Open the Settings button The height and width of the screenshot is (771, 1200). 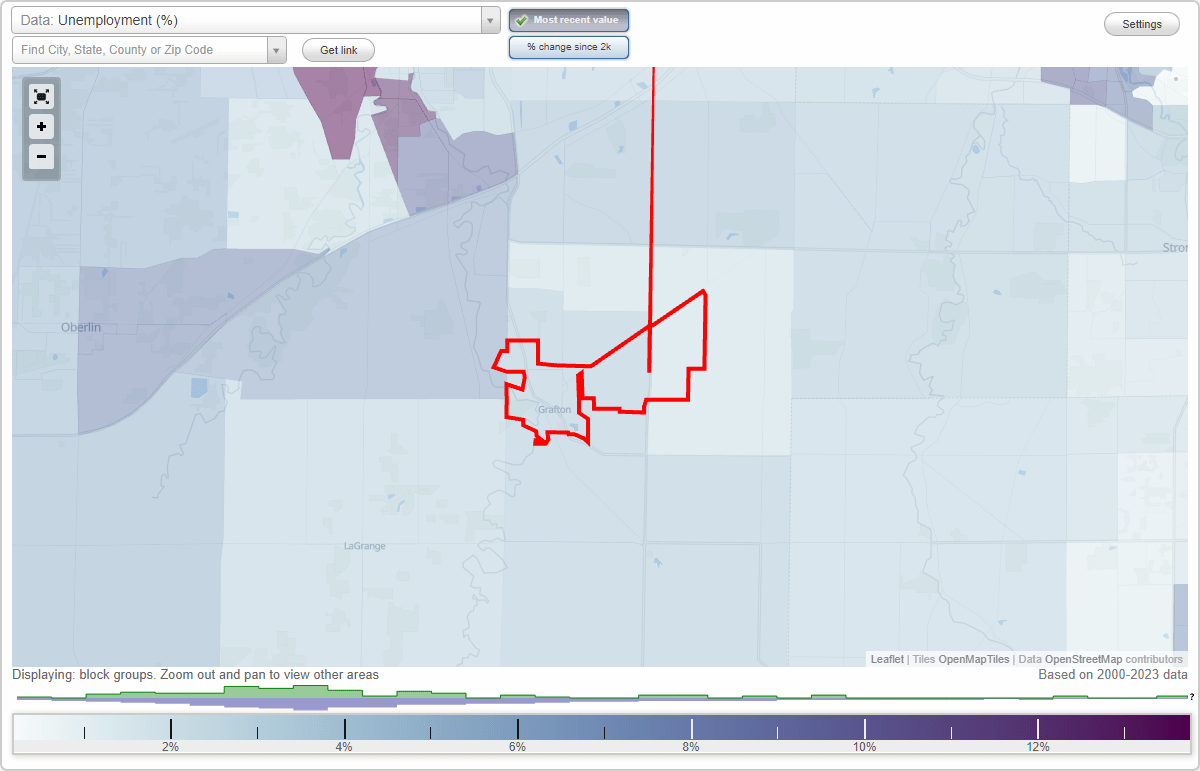[x=1142, y=25]
